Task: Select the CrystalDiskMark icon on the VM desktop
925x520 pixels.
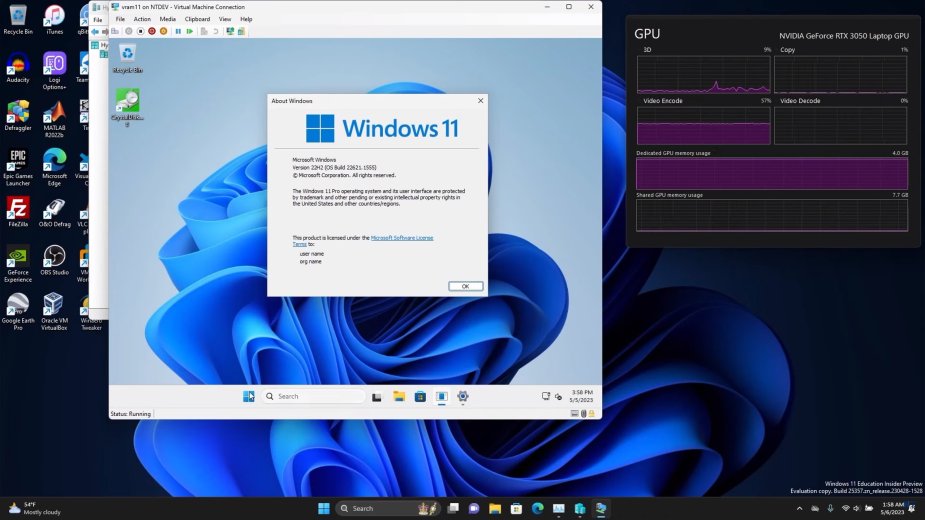Action: pyautogui.click(x=127, y=107)
